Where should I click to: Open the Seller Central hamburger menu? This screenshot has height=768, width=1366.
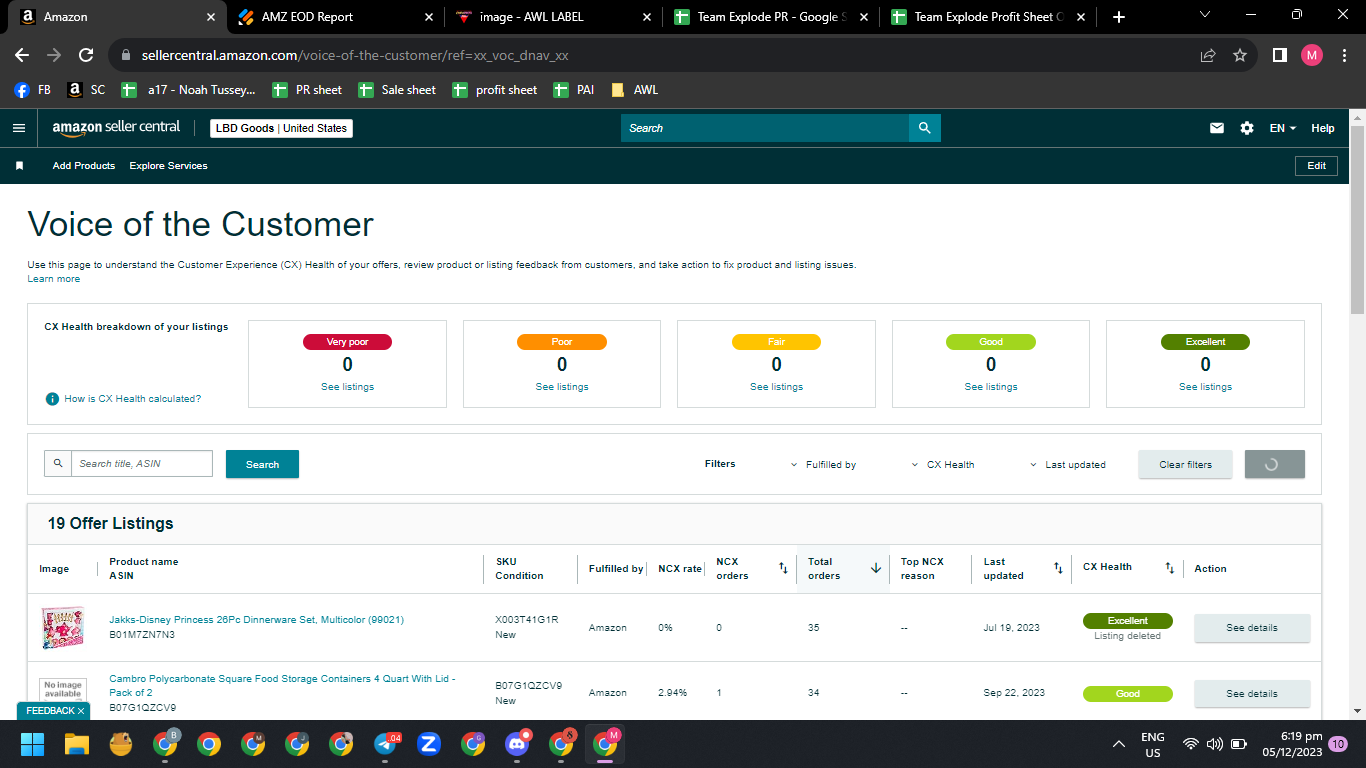click(18, 128)
